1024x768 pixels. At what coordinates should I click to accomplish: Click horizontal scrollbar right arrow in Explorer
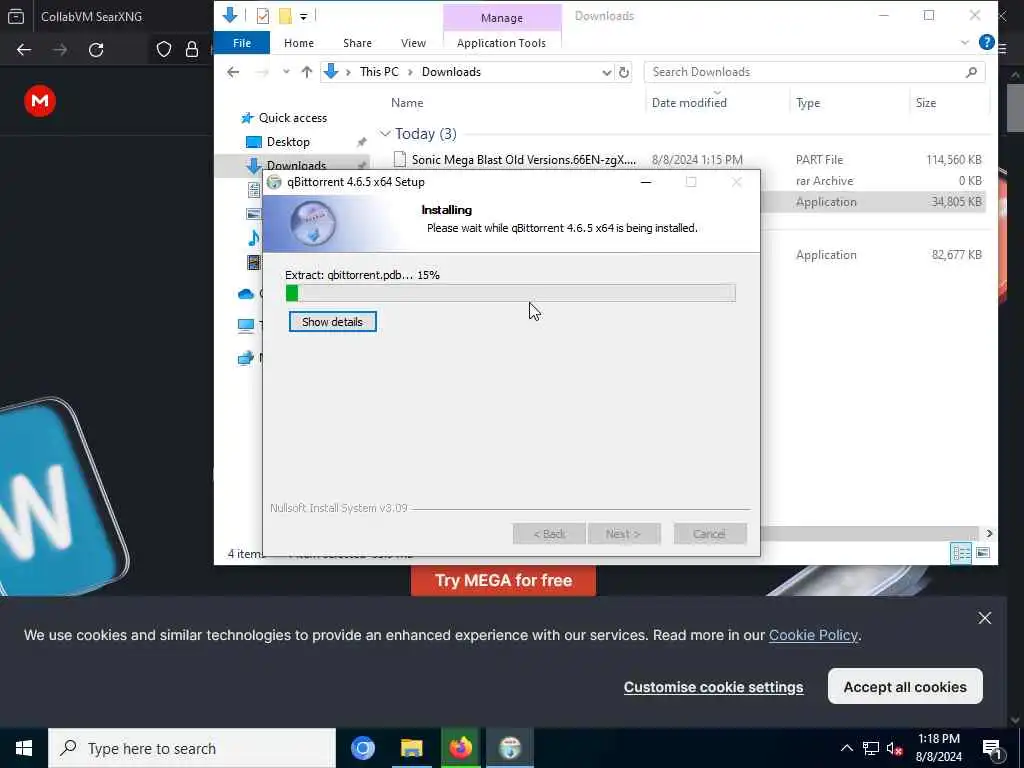pos(989,534)
